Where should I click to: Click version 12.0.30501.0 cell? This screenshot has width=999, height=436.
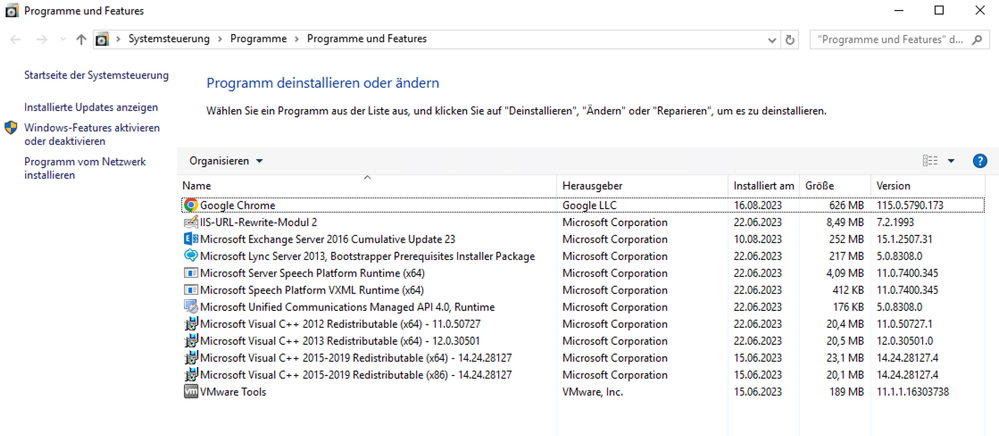(905, 341)
